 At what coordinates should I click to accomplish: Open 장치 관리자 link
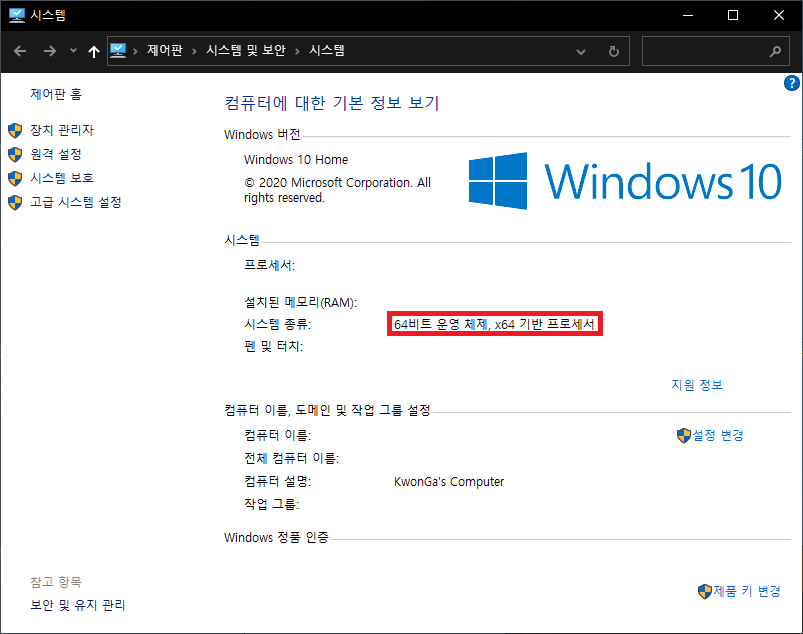coord(62,130)
